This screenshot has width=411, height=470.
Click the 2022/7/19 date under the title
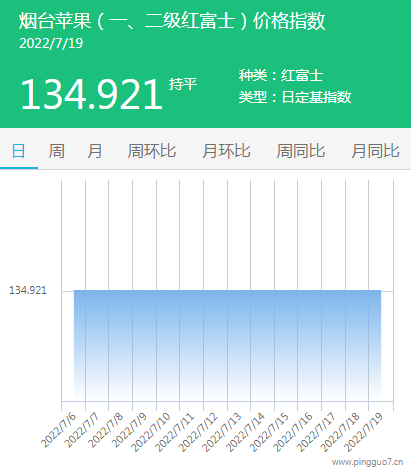[51, 43]
